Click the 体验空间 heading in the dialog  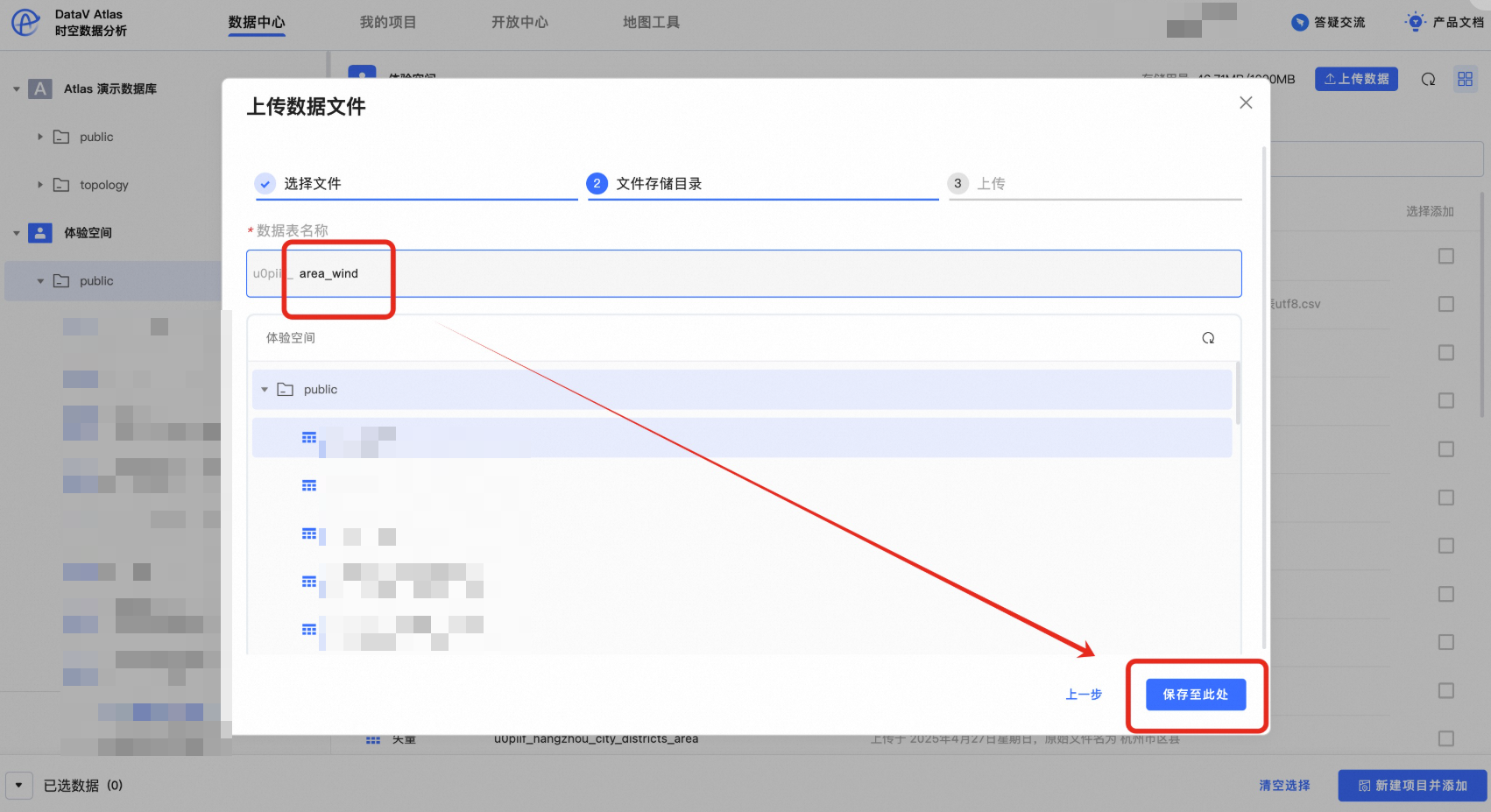(x=291, y=338)
